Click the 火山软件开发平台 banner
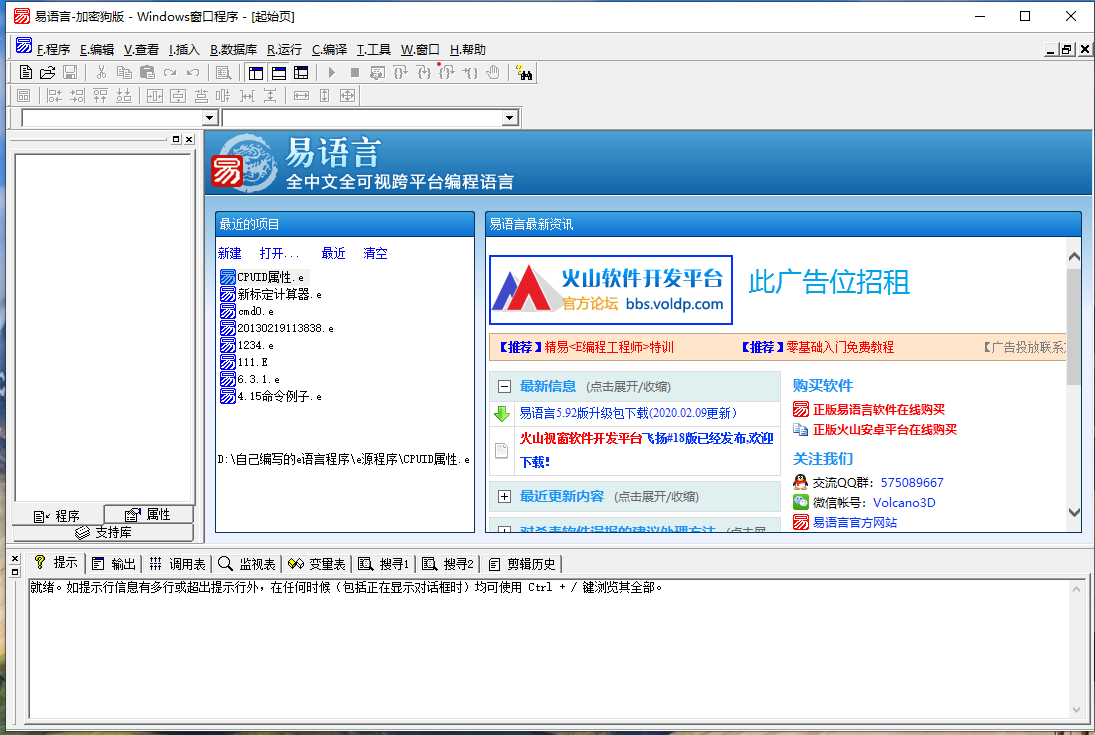The height and width of the screenshot is (735, 1095). click(611, 290)
